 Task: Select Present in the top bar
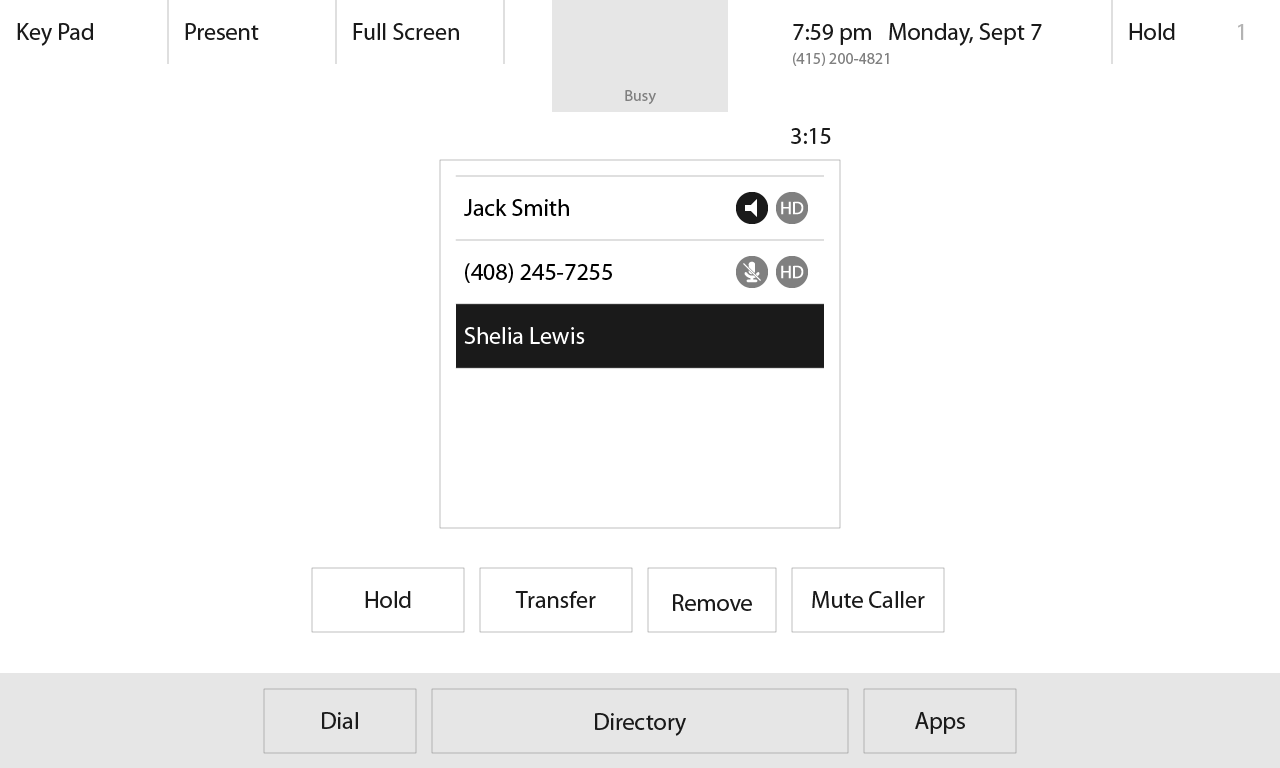click(x=252, y=32)
